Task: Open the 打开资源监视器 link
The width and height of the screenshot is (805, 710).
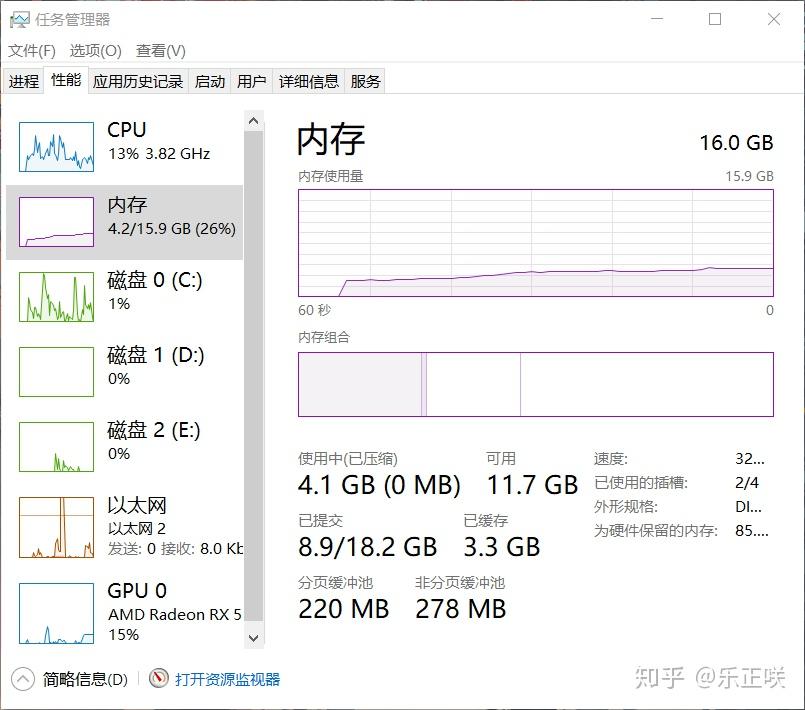Action: click(227, 679)
